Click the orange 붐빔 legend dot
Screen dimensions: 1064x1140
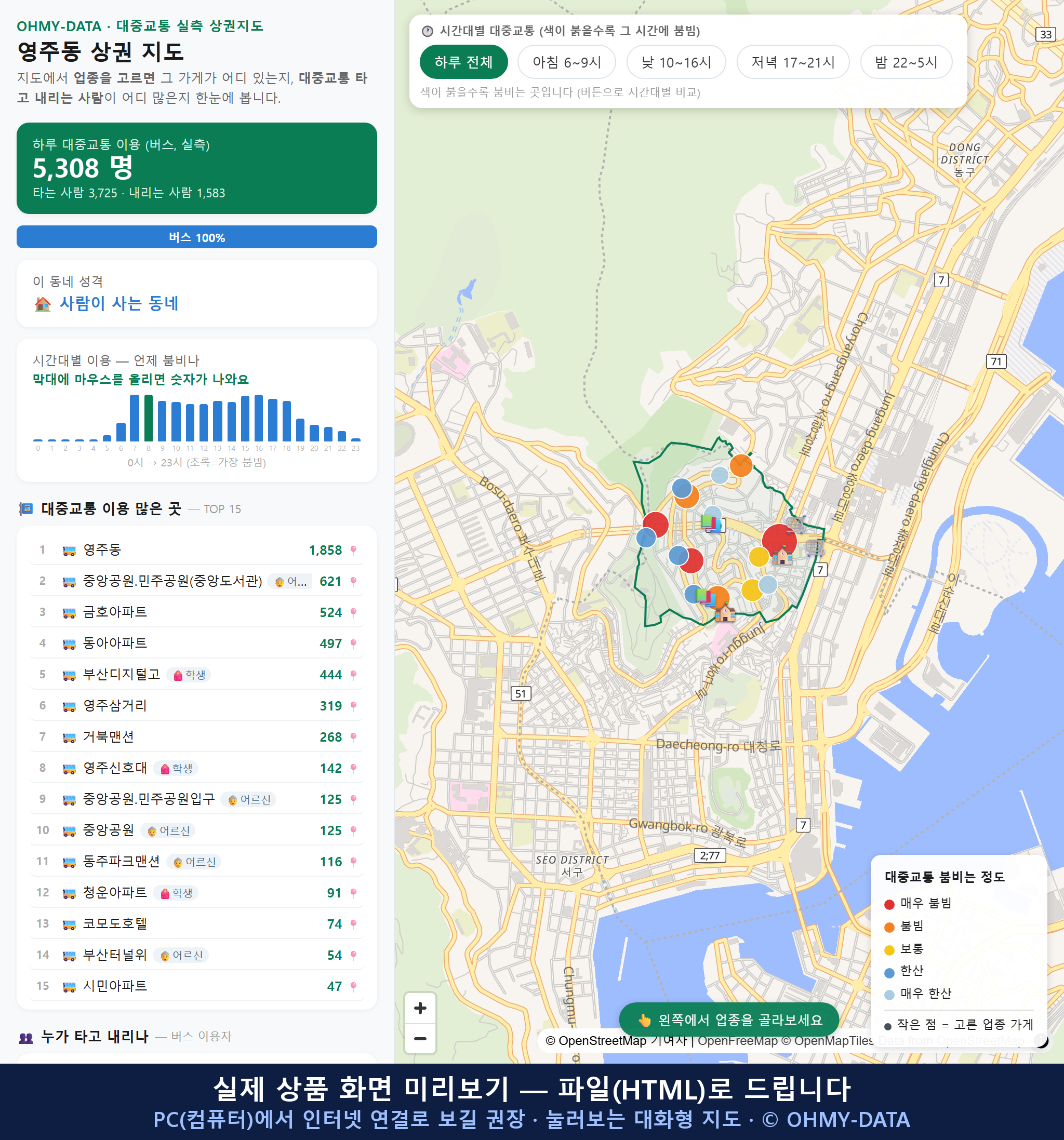tap(889, 927)
